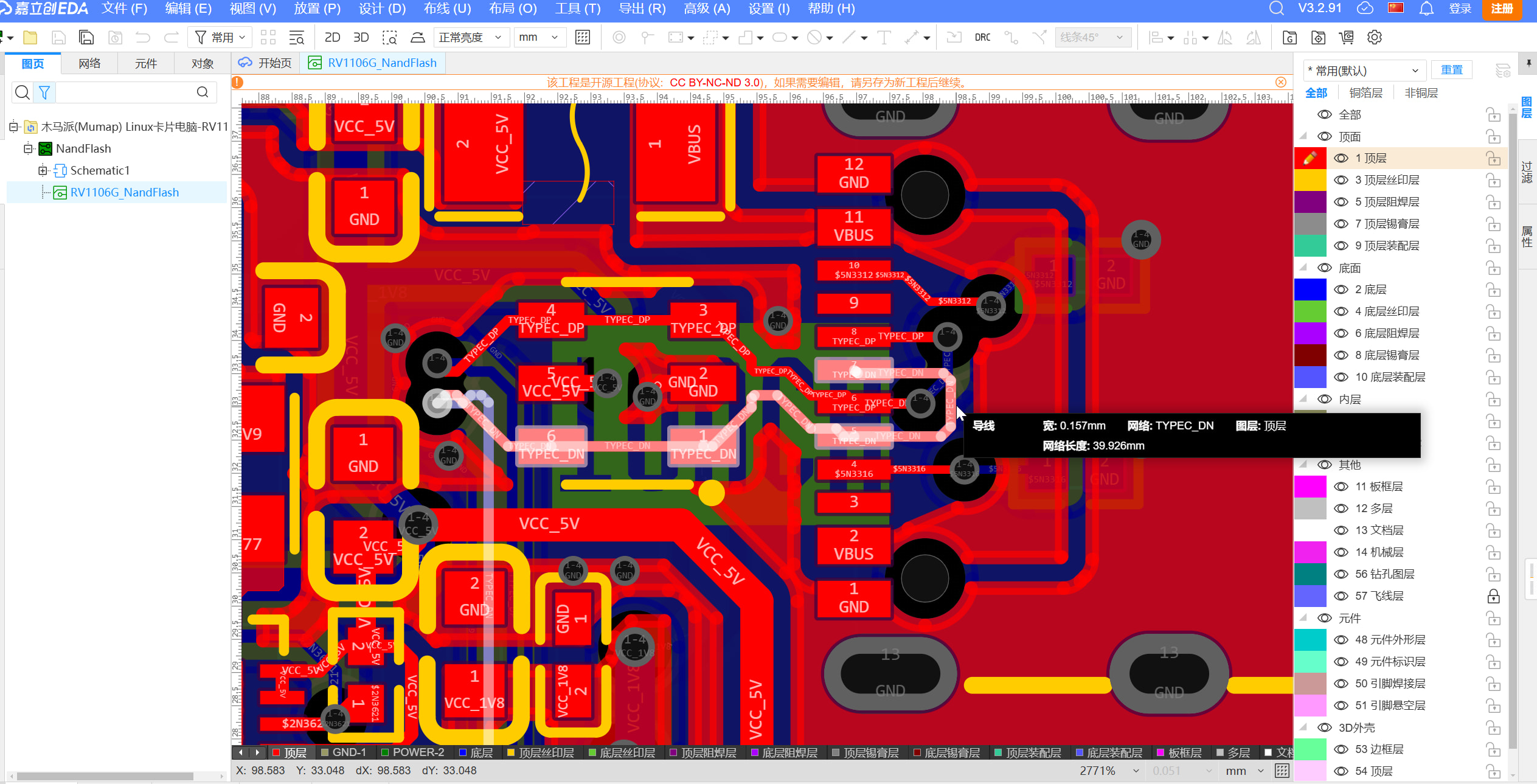Click the undo arrow icon
Image resolution: width=1537 pixels, height=784 pixels.
pyautogui.click(x=142, y=38)
